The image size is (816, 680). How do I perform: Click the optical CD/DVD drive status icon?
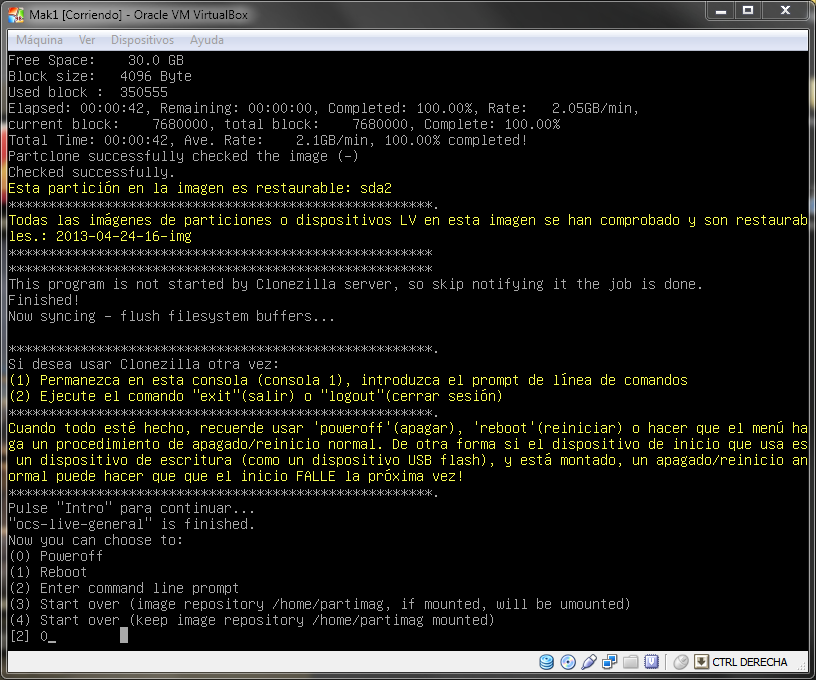point(568,662)
